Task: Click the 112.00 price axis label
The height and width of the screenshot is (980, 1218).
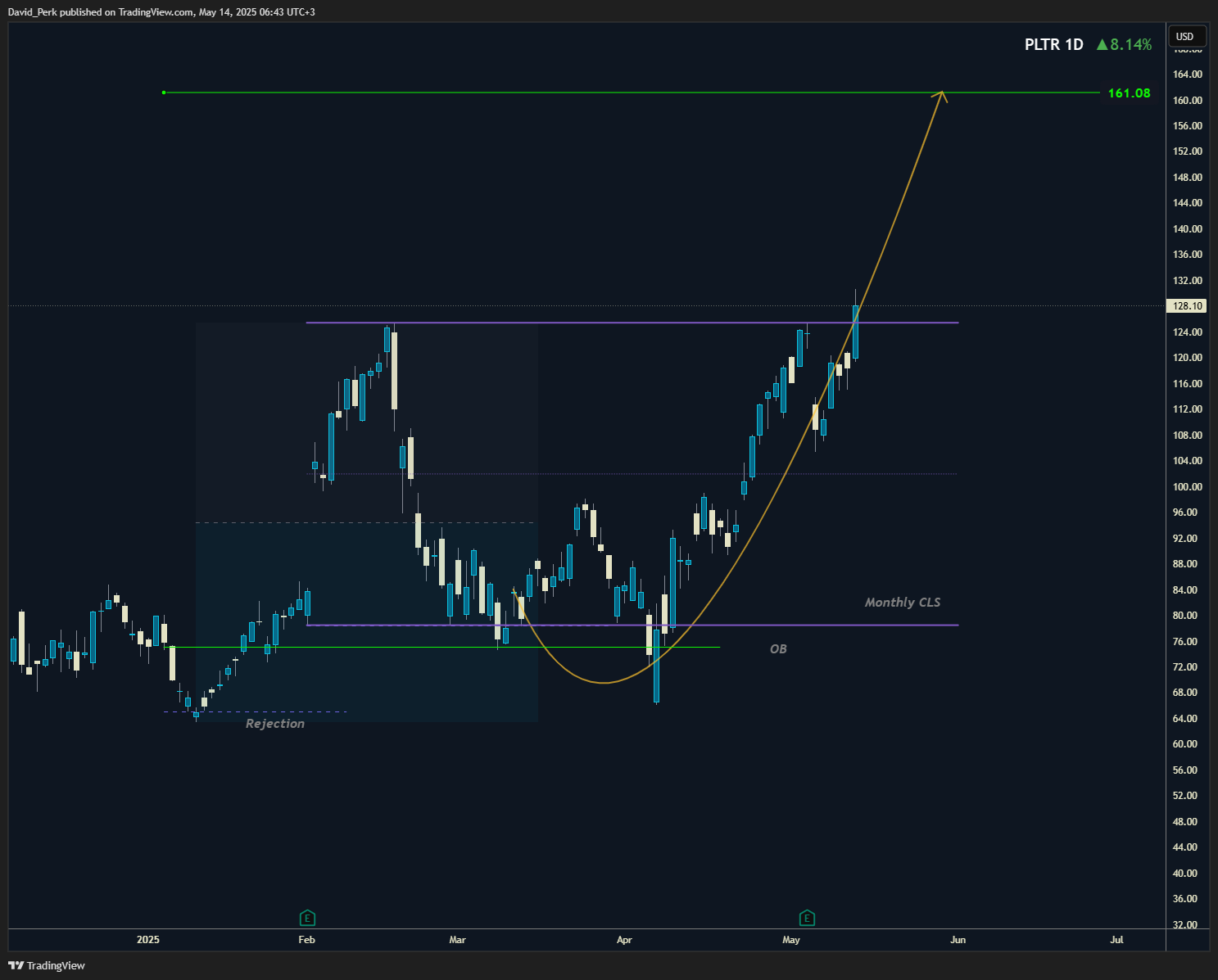Action: 1187,409
